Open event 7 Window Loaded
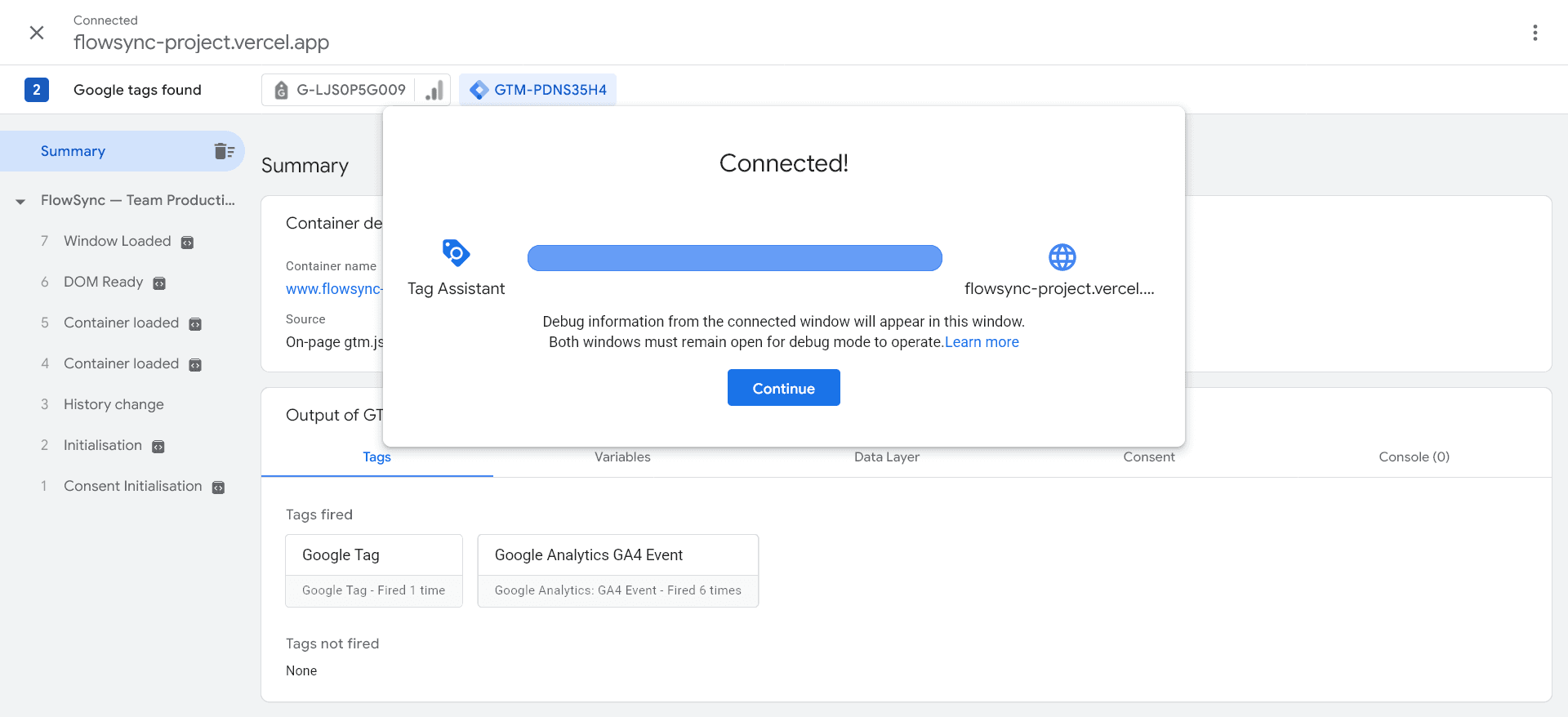This screenshot has height=717, width=1568. point(118,241)
